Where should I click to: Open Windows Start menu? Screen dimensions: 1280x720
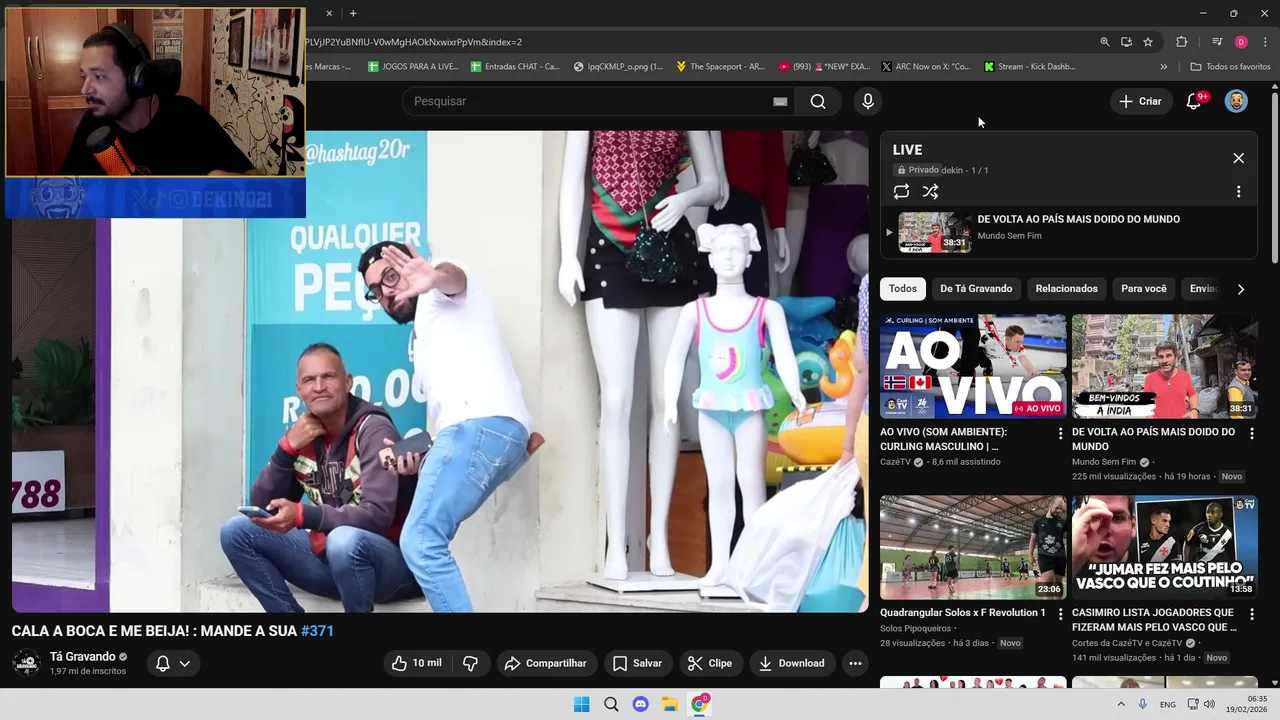(x=582, y=704)
